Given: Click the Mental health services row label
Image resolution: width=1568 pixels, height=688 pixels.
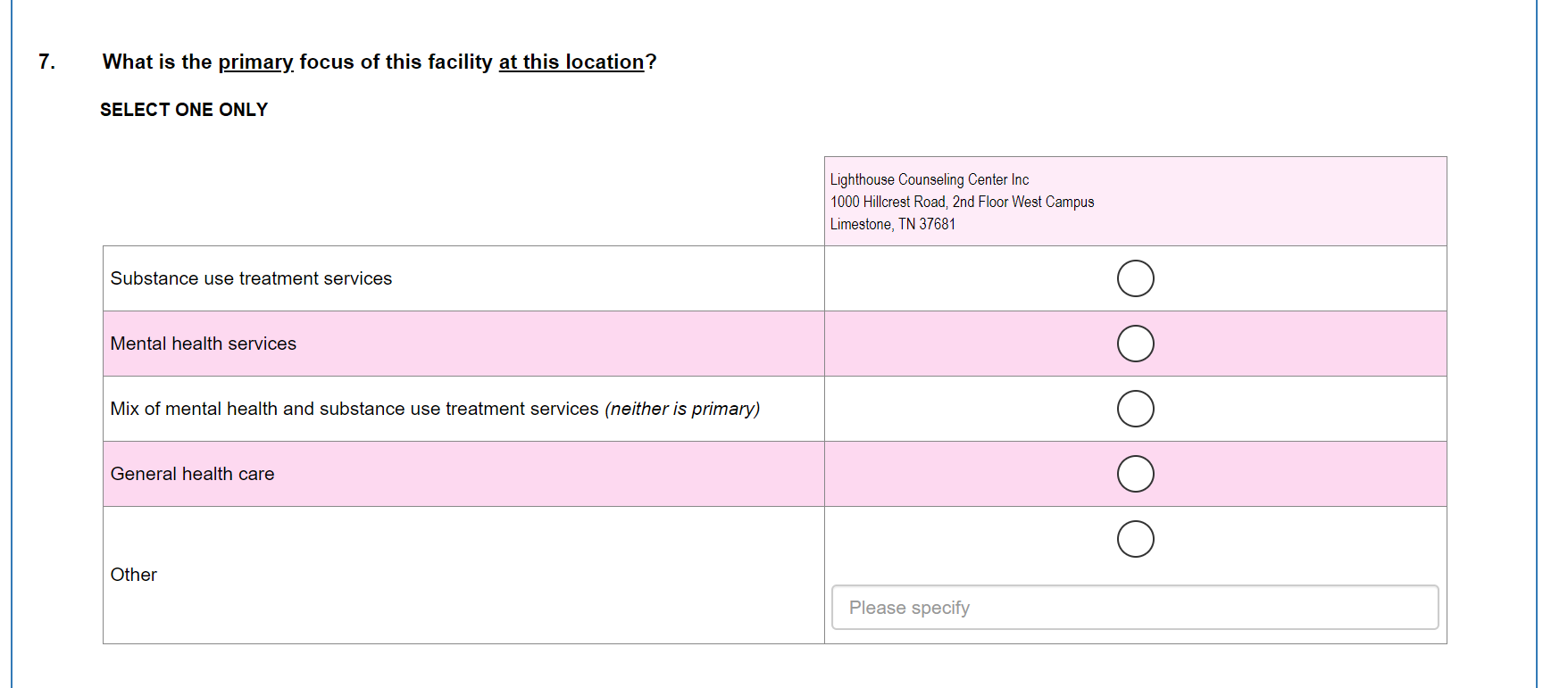Looking at the screenshot, I should click(x=203, y=344).
